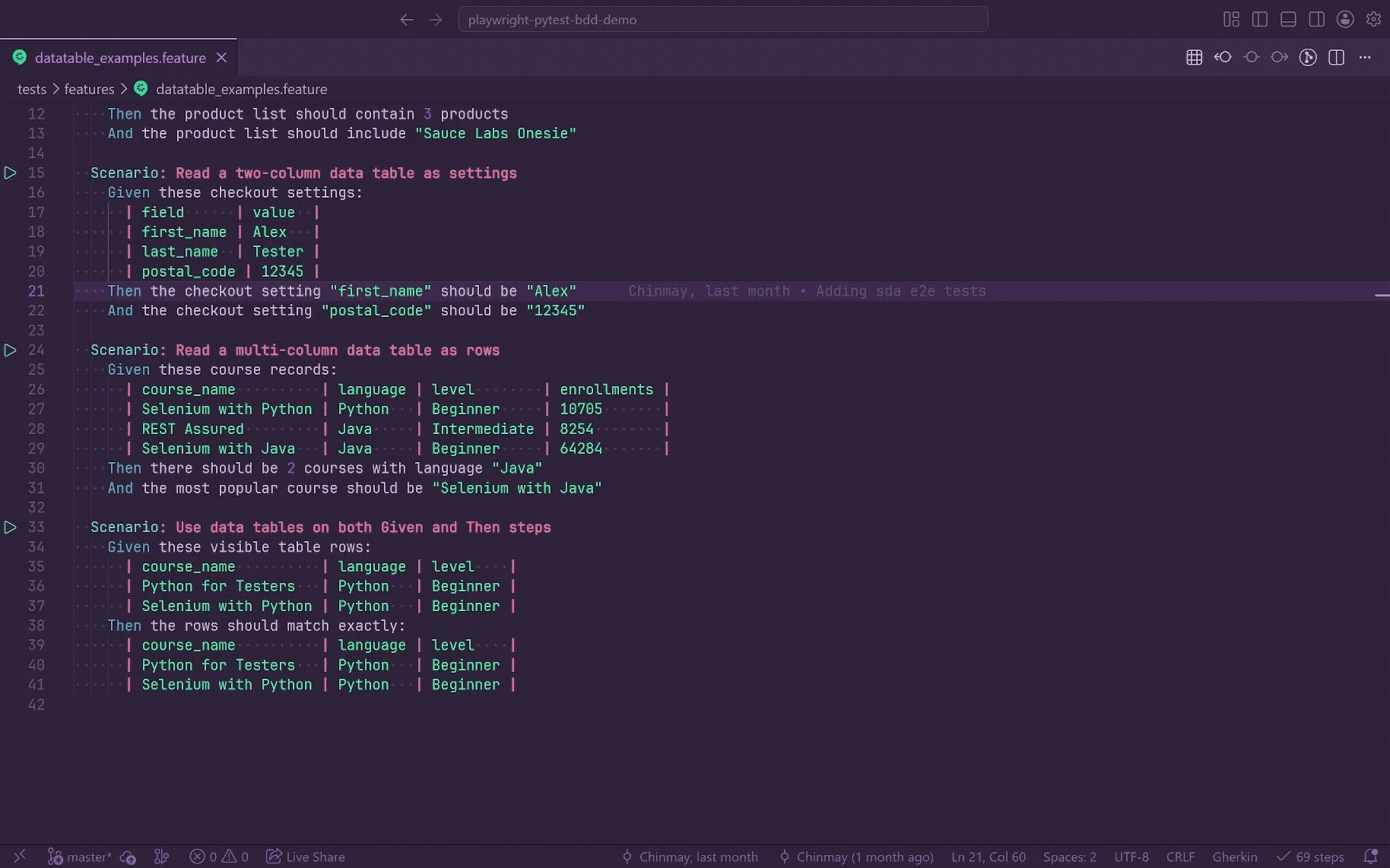The image size is (1390, 868).
Task: Click the git graph status bar icon
Action: (161, 857)
